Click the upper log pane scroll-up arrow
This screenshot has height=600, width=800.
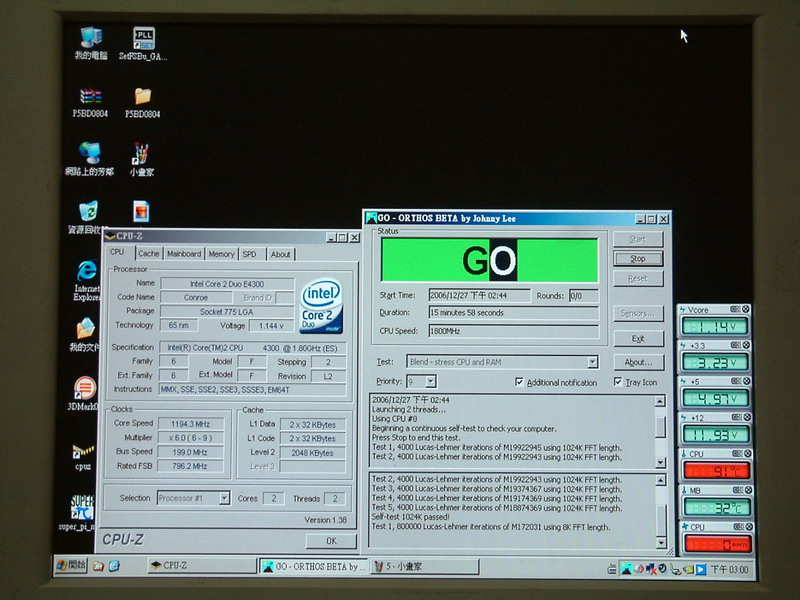coord(660,401)
